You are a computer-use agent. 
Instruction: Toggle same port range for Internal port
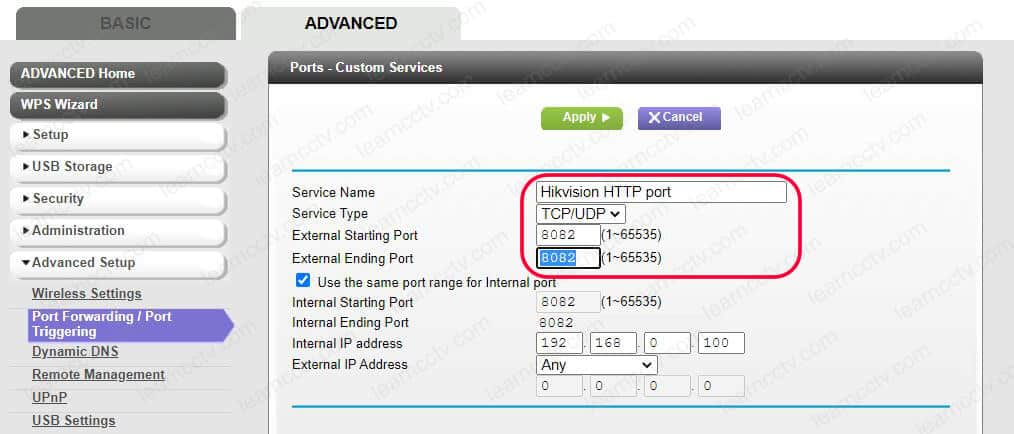click(x=304, y=281)
